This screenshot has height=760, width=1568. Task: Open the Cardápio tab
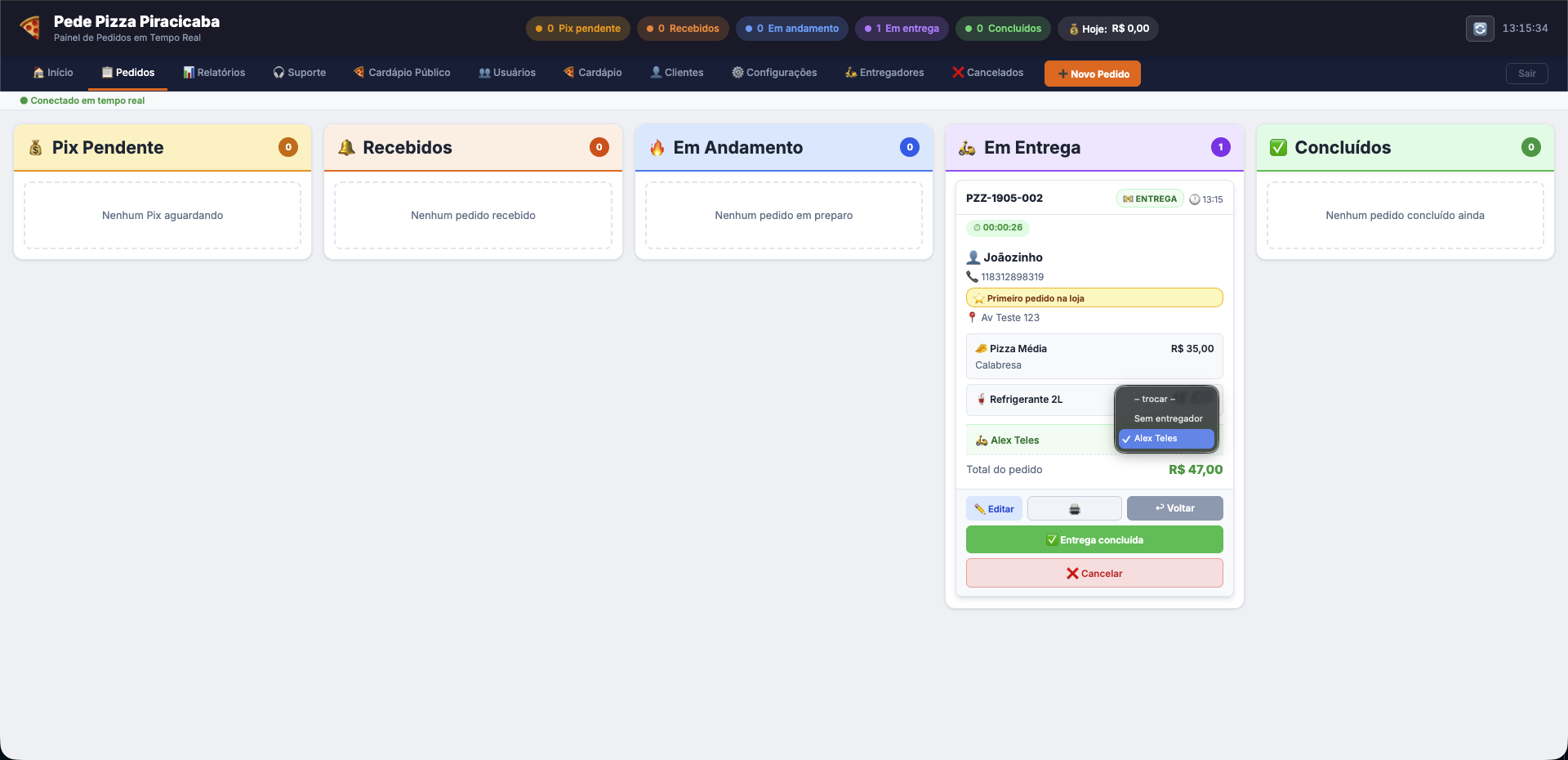[x=593, y=73]
